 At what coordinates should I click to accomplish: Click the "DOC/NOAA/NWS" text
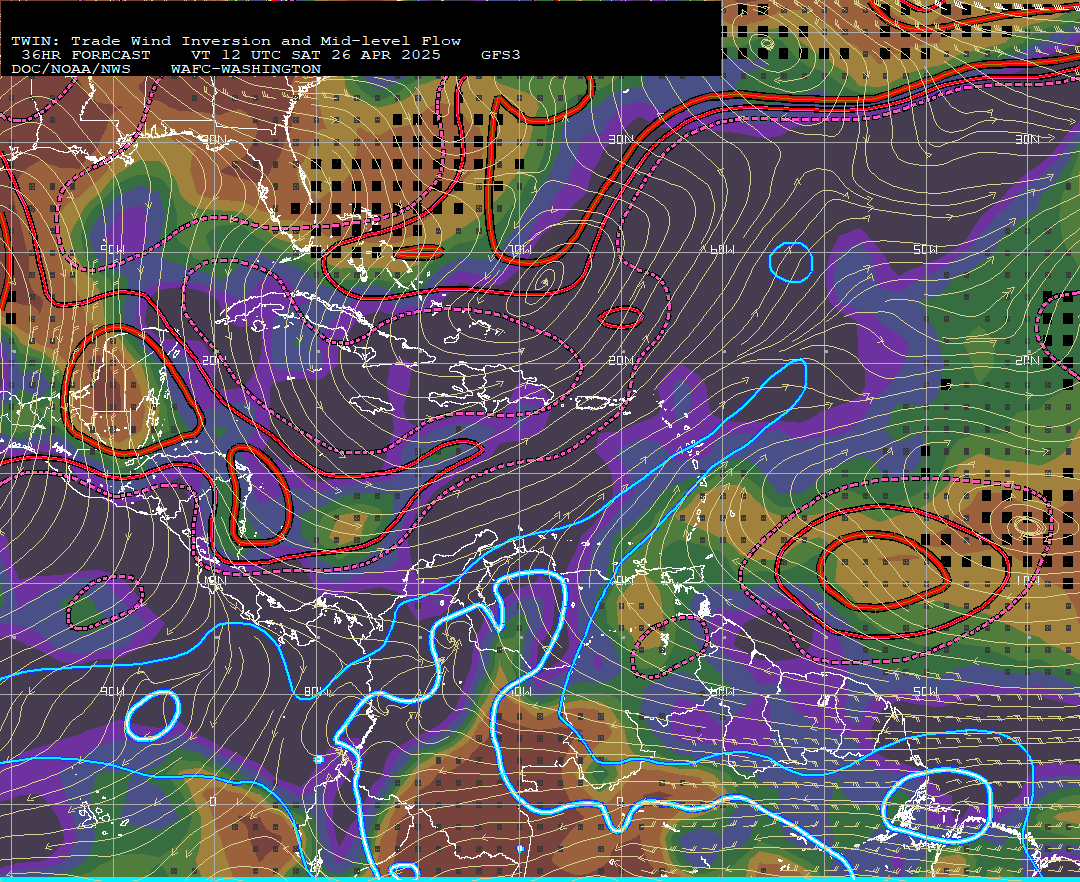[70, 70]
